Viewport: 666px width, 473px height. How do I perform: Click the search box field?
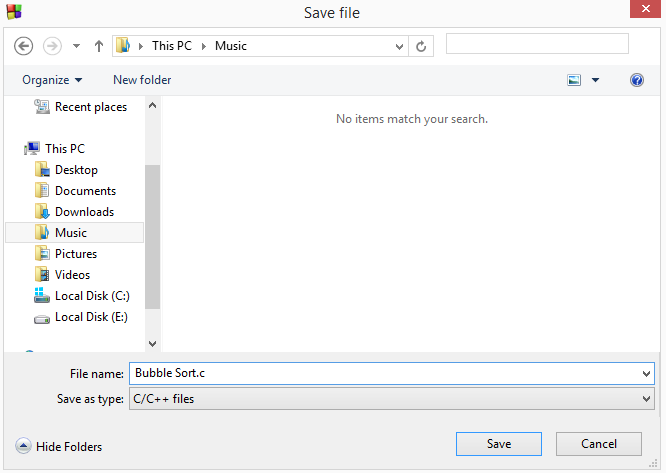[537, 44]
